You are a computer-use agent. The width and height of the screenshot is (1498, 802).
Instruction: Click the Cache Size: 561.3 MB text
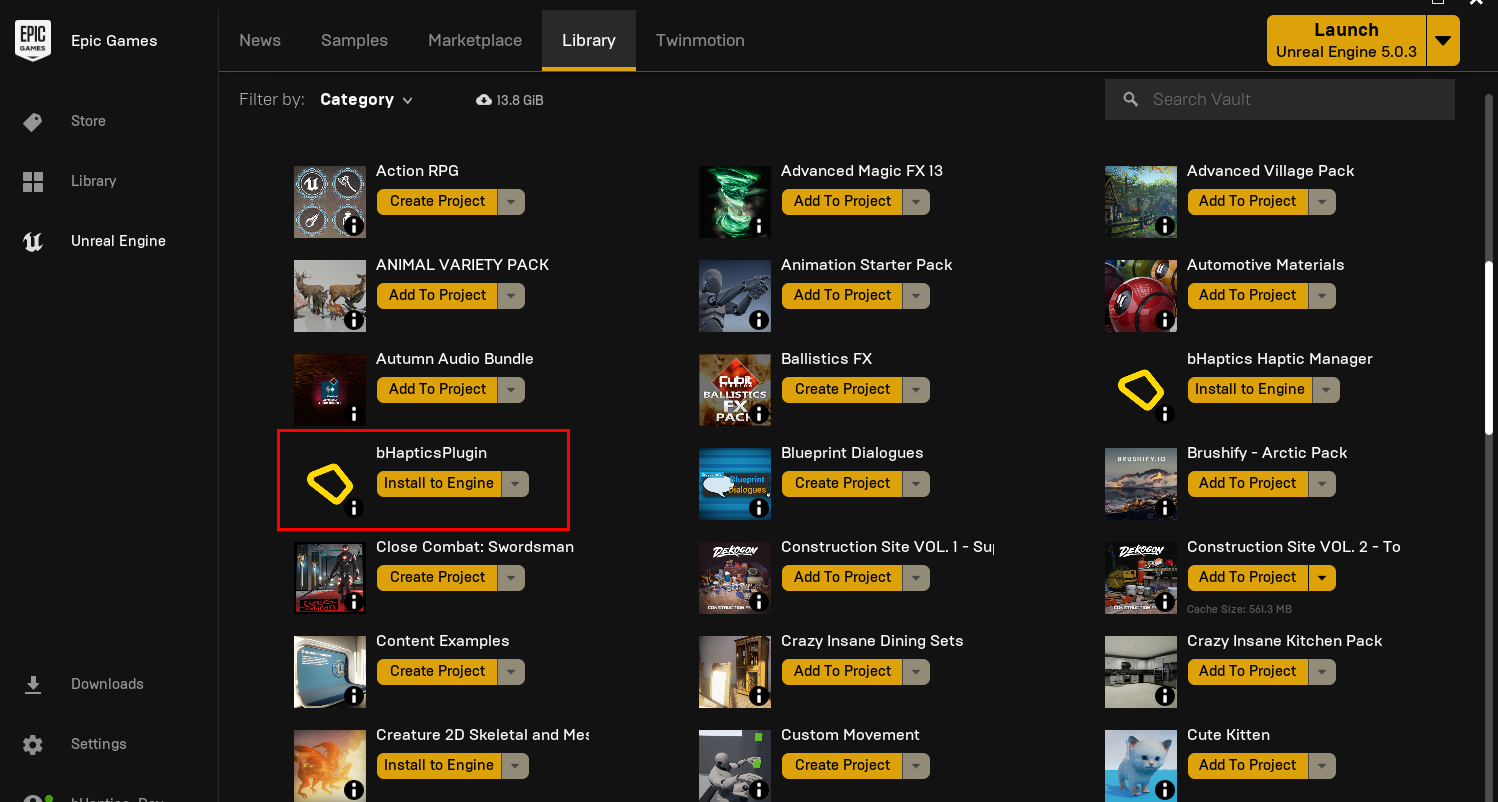pos(1240,609)
